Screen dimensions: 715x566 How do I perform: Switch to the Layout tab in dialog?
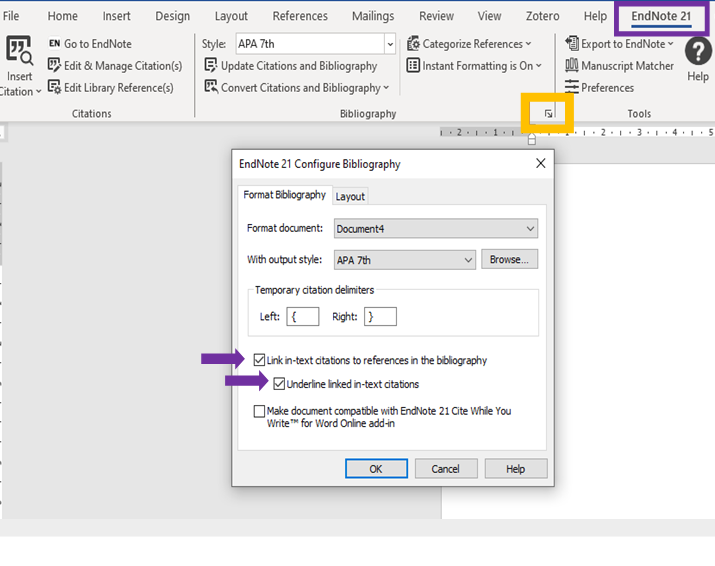point(350,196)
